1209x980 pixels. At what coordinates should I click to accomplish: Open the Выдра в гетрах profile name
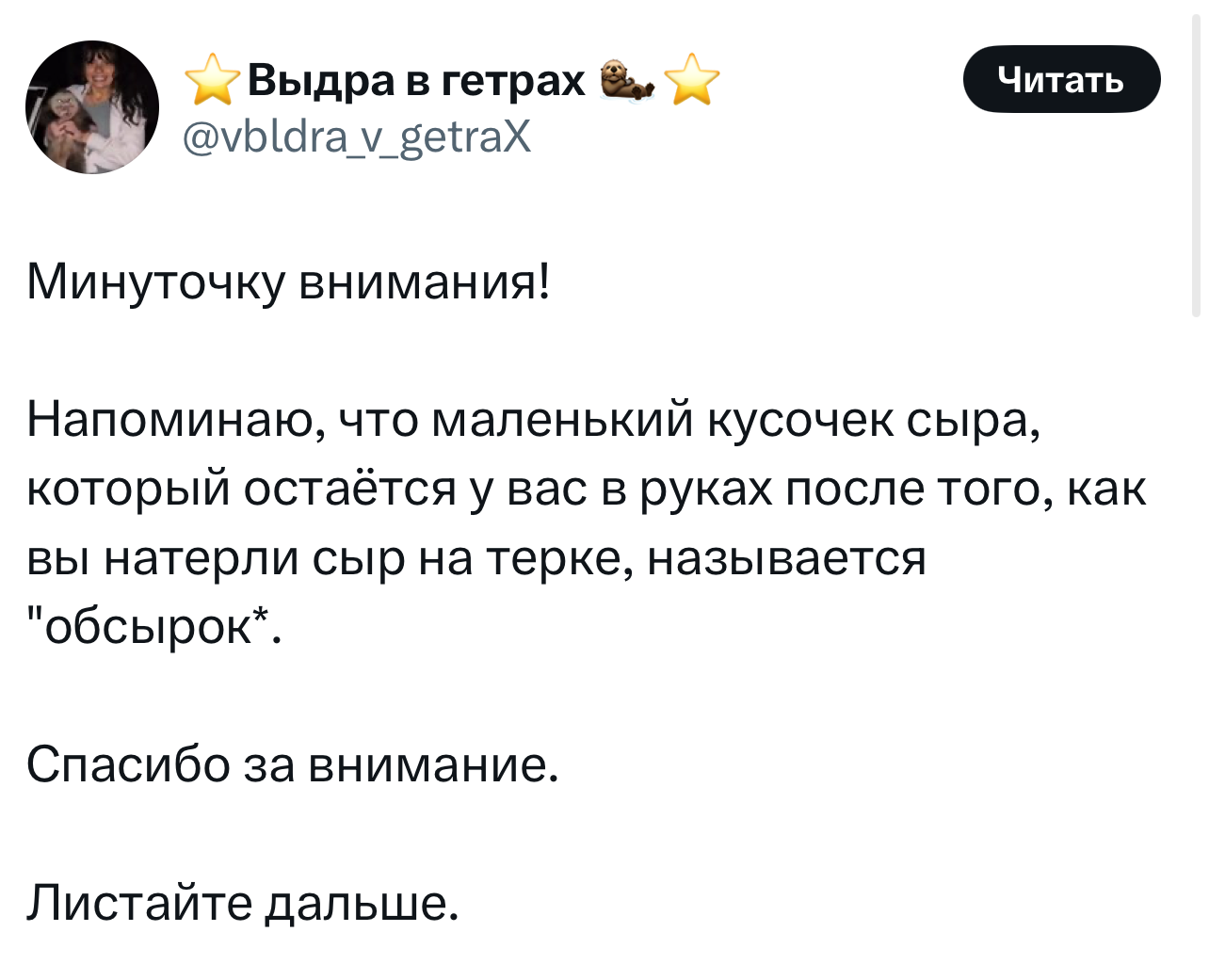point(417,80)
